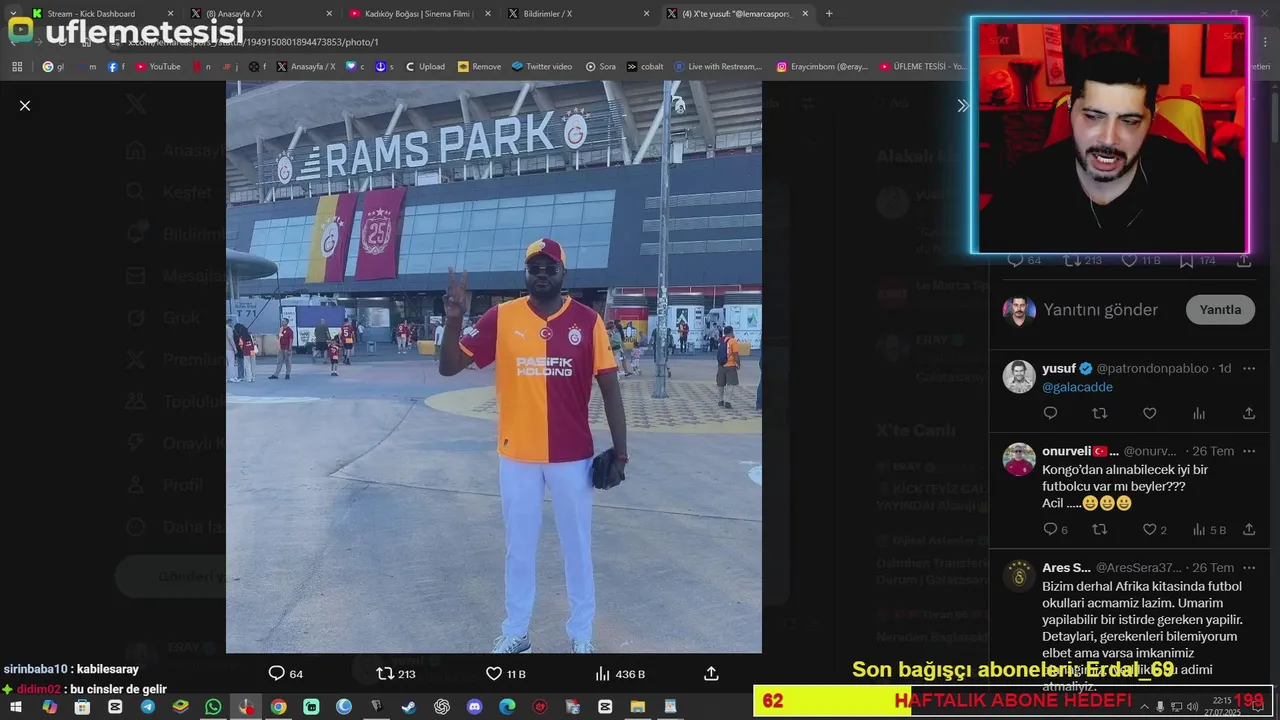Like onurveli's comment showing 2 likes
The height and width of the screenshot is (720, 1280).
tap(1150, 529)
